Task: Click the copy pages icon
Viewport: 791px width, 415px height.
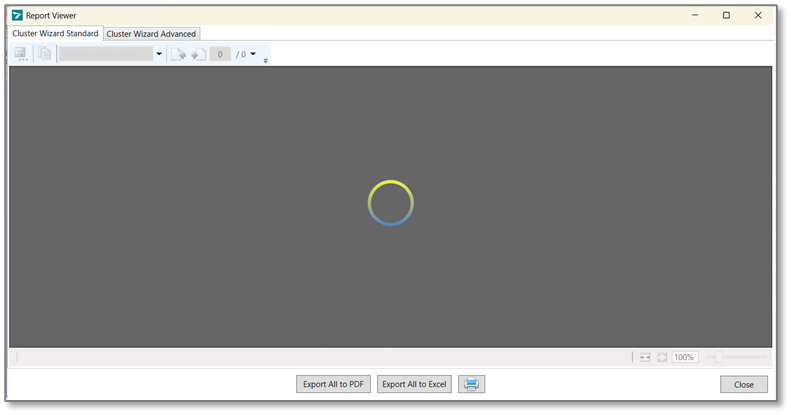Action: tap(45, 54)
